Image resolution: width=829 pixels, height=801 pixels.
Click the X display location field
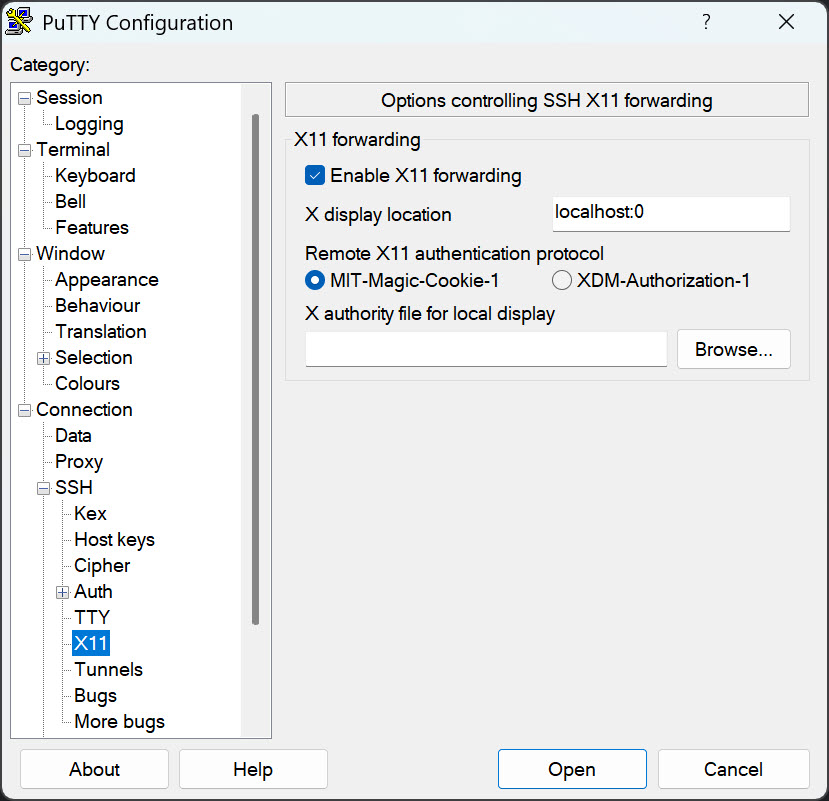(x=670, y=213)
